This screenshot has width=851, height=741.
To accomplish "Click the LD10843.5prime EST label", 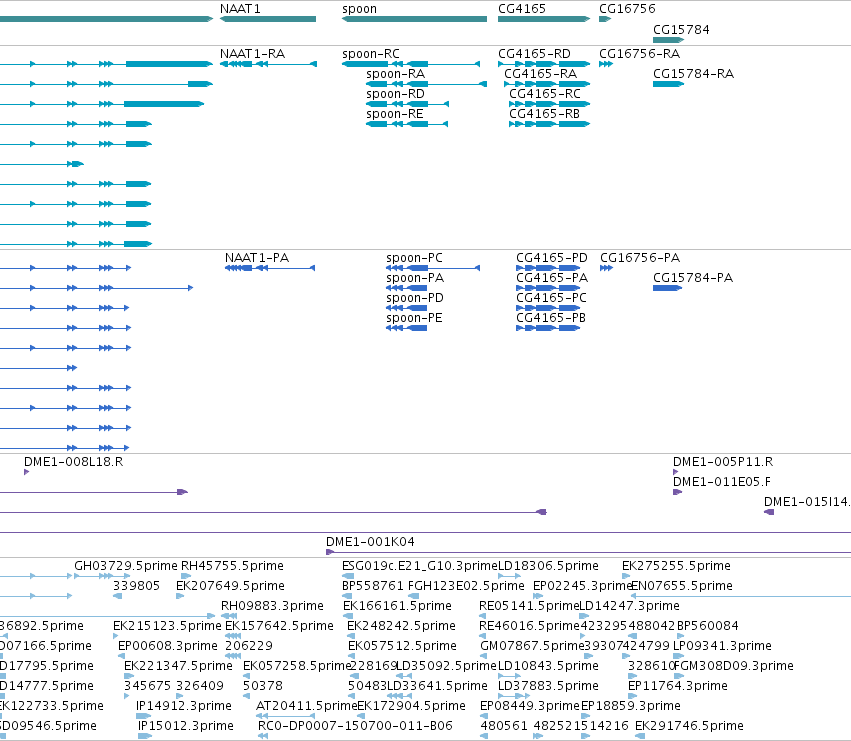I will pyautogui.click(x=548, y=667).
